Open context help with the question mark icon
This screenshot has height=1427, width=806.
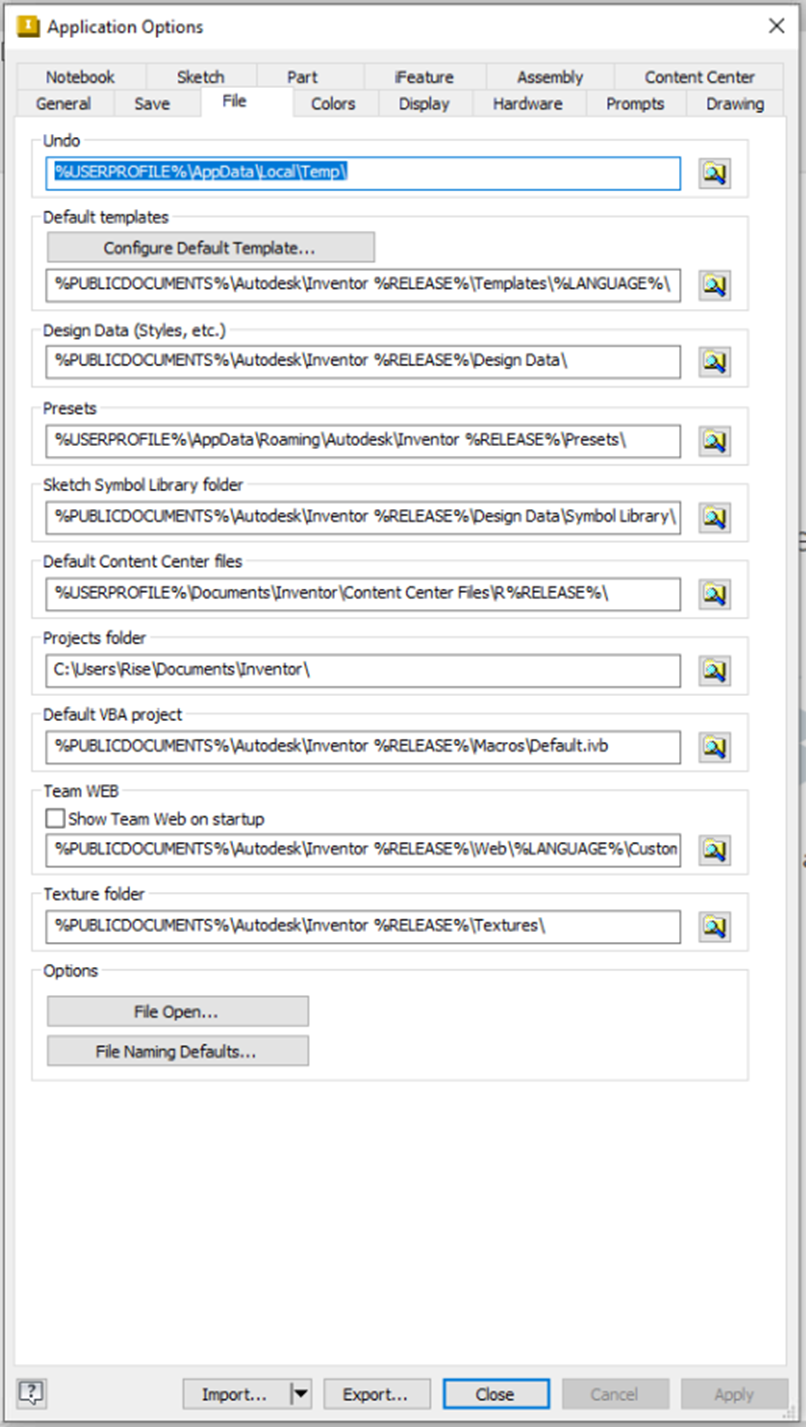click(32, 1392)
